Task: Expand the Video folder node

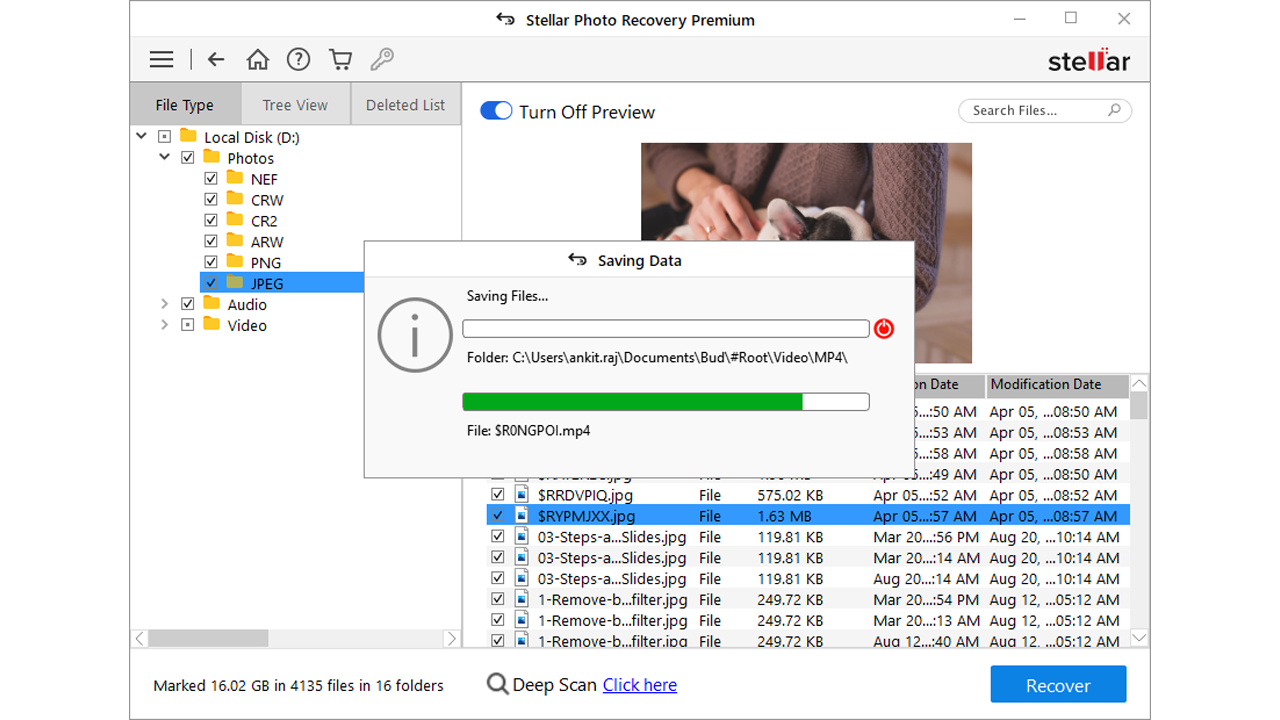Action: pos(165,325)
